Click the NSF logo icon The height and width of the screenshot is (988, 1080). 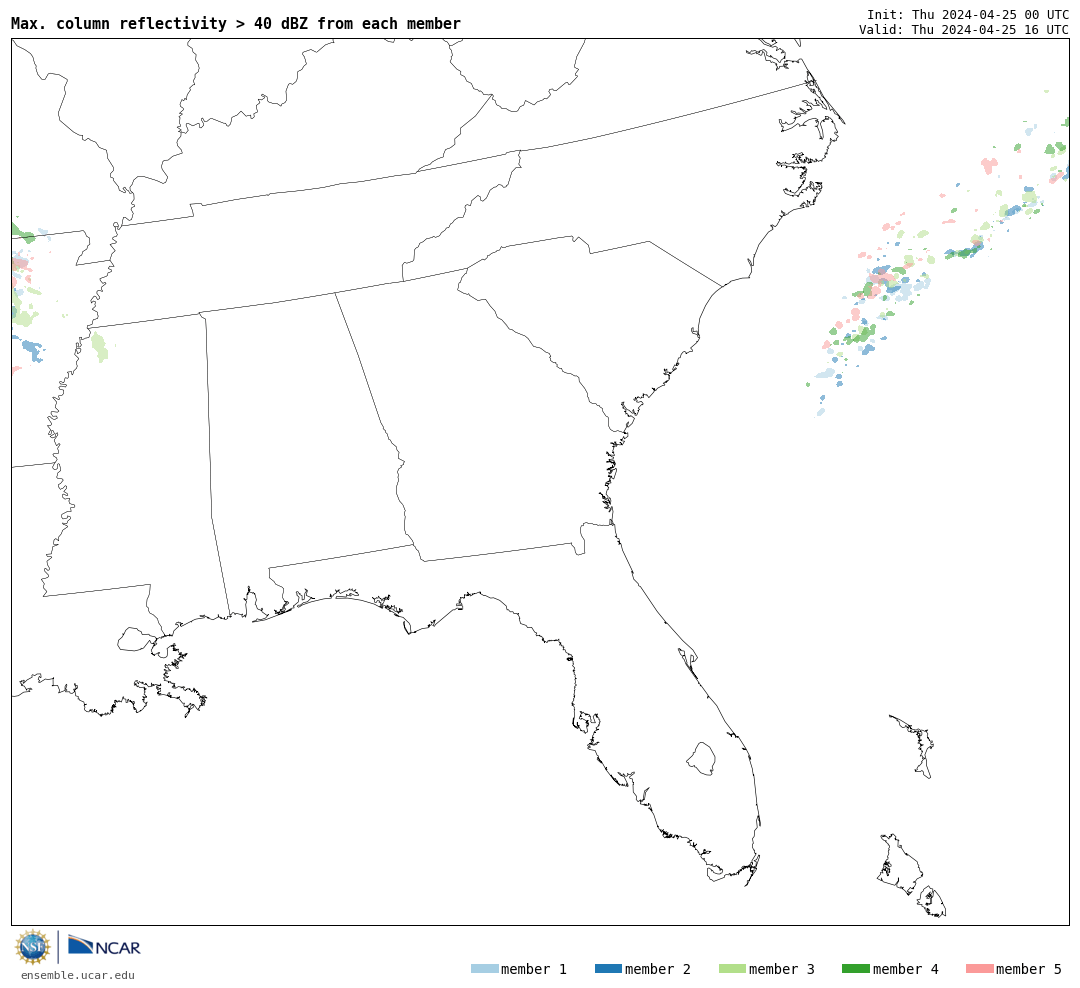pos(32,947)
